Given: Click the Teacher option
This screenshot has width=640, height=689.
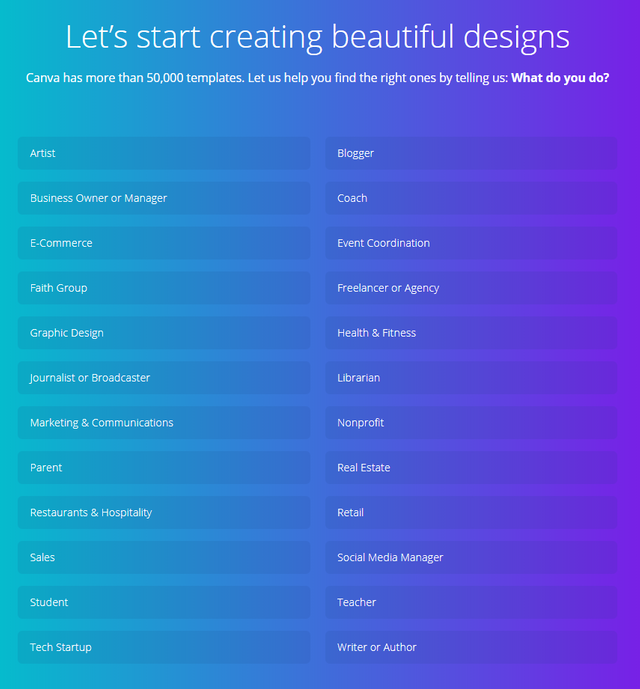Looking at the screenshot, I should tap(471, 602).
